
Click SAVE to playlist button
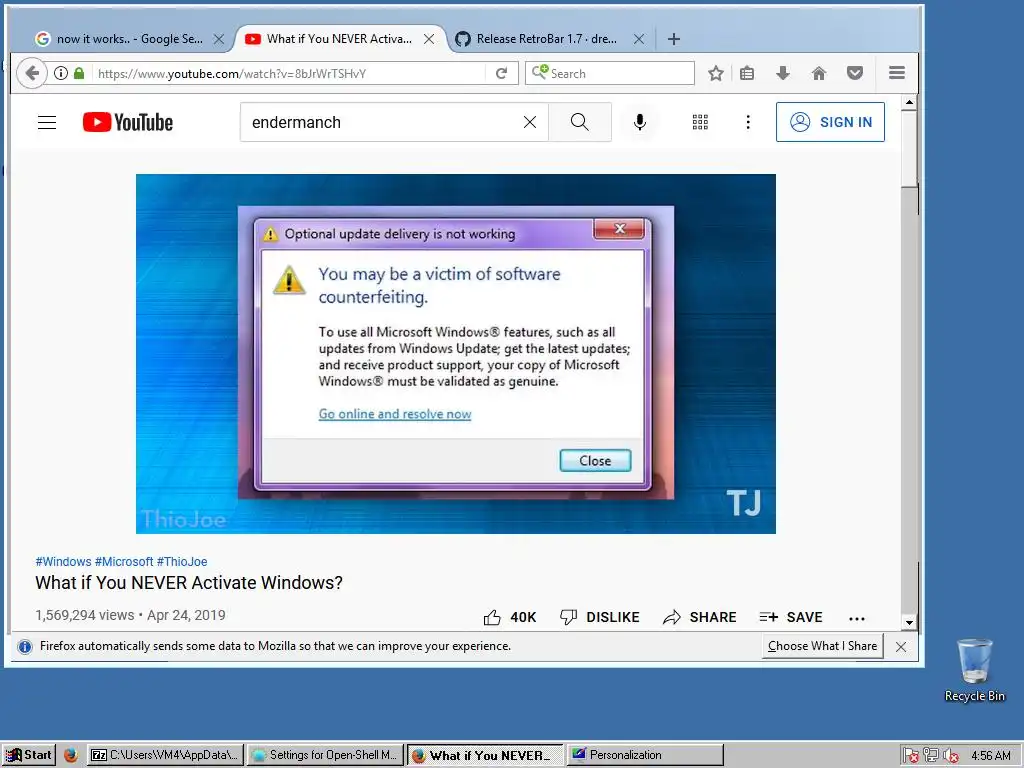(x=791, y=617)
